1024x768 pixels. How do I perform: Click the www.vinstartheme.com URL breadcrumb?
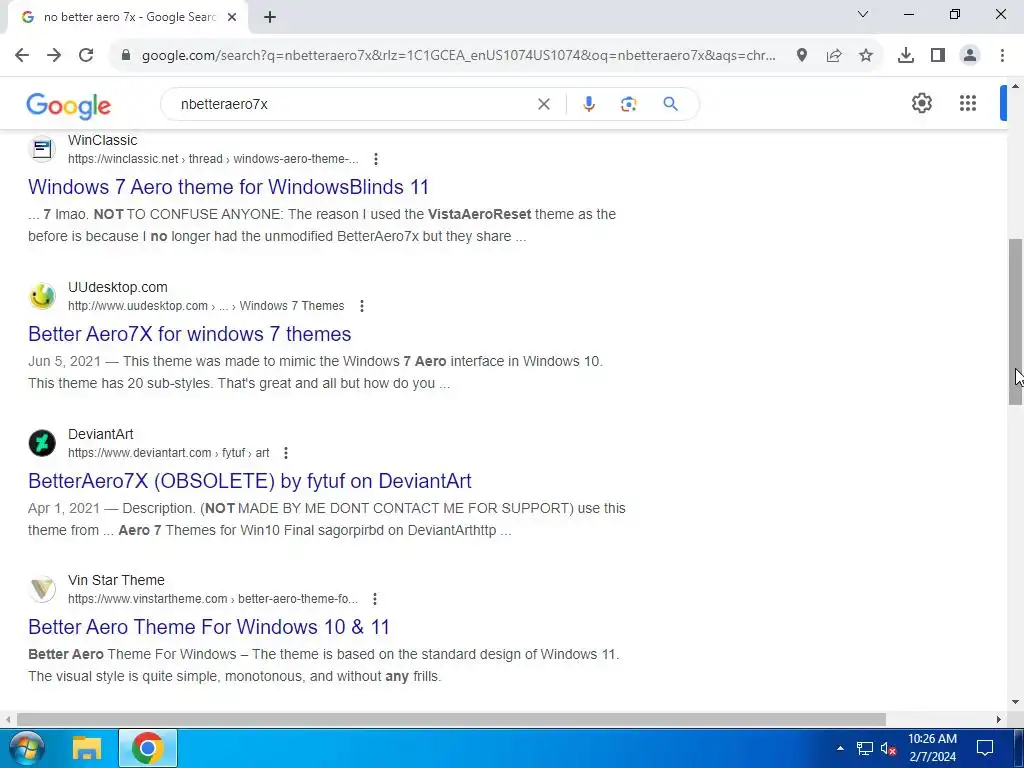213,599
